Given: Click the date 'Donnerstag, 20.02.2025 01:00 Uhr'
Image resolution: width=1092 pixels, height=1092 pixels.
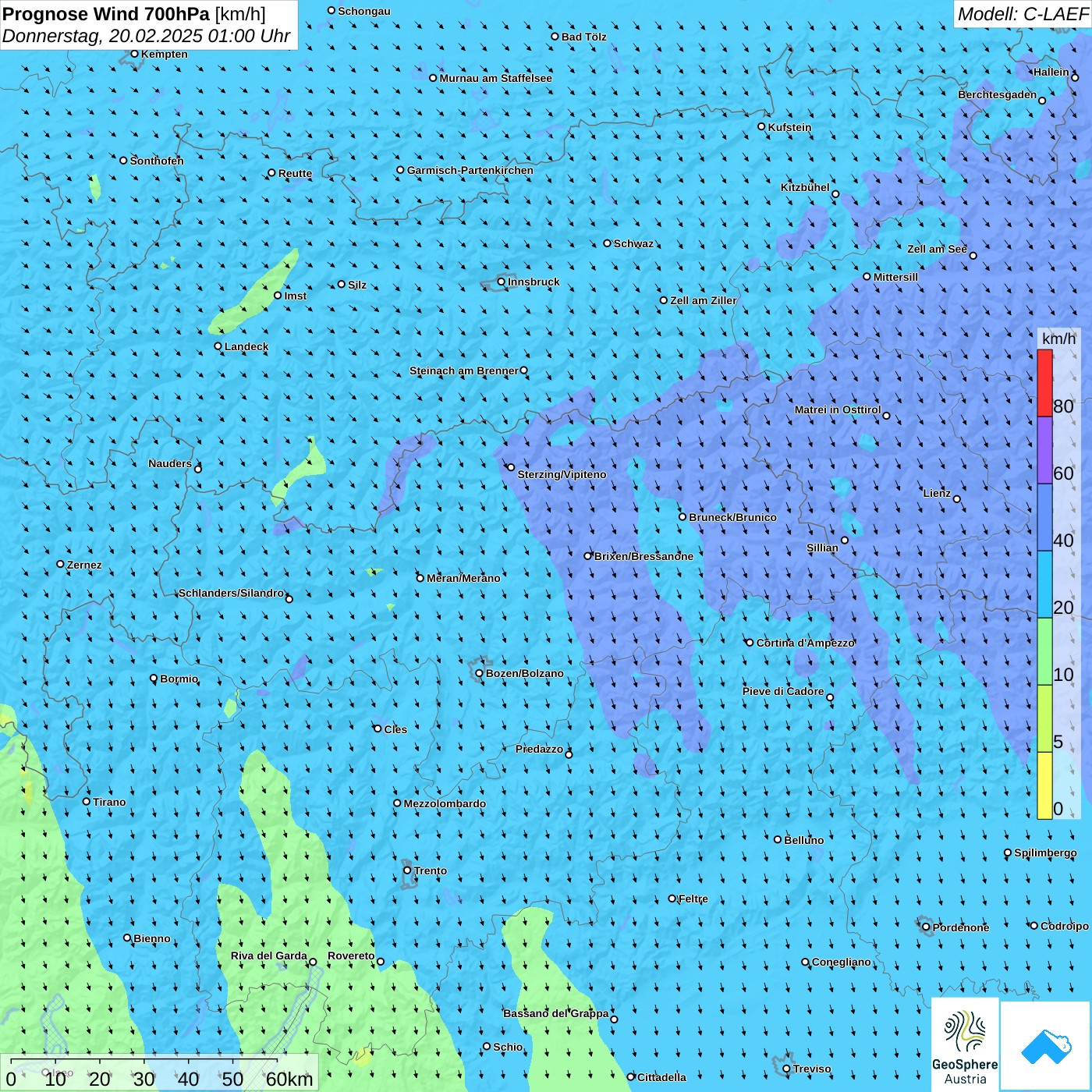Looking at the screenshot, I should (147, 36).
